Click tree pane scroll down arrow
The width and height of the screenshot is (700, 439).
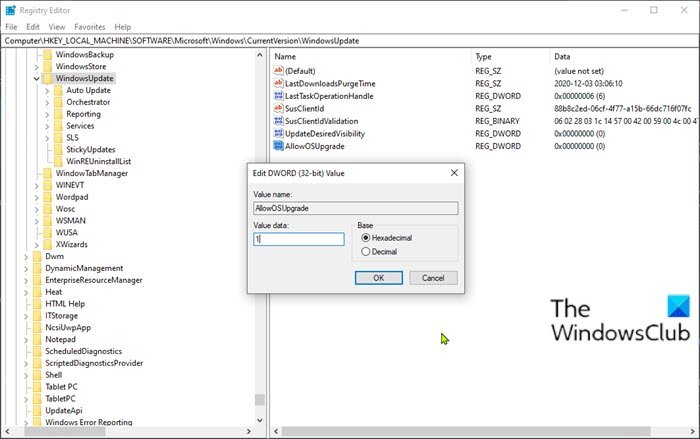[259, 420]
